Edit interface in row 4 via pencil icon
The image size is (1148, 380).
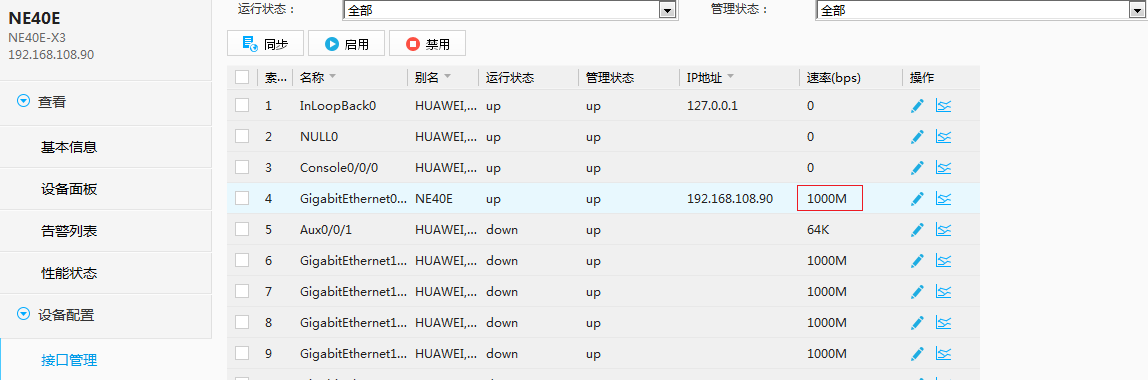[x=917, y=198]
